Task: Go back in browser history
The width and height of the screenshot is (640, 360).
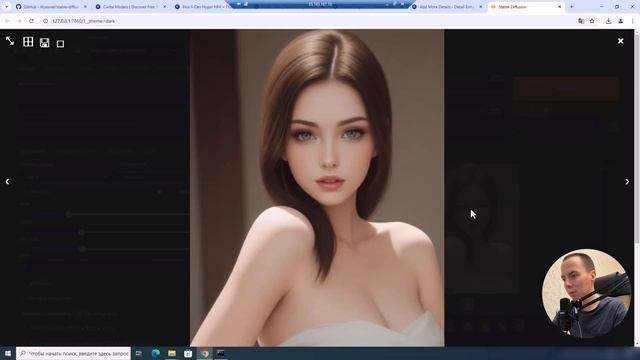Action: (x=7, y=21)
